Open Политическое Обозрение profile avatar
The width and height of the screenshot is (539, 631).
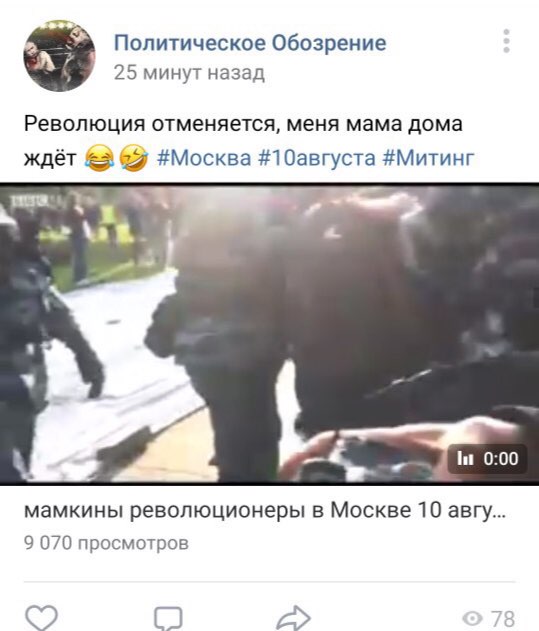click(x=60, y=56)
